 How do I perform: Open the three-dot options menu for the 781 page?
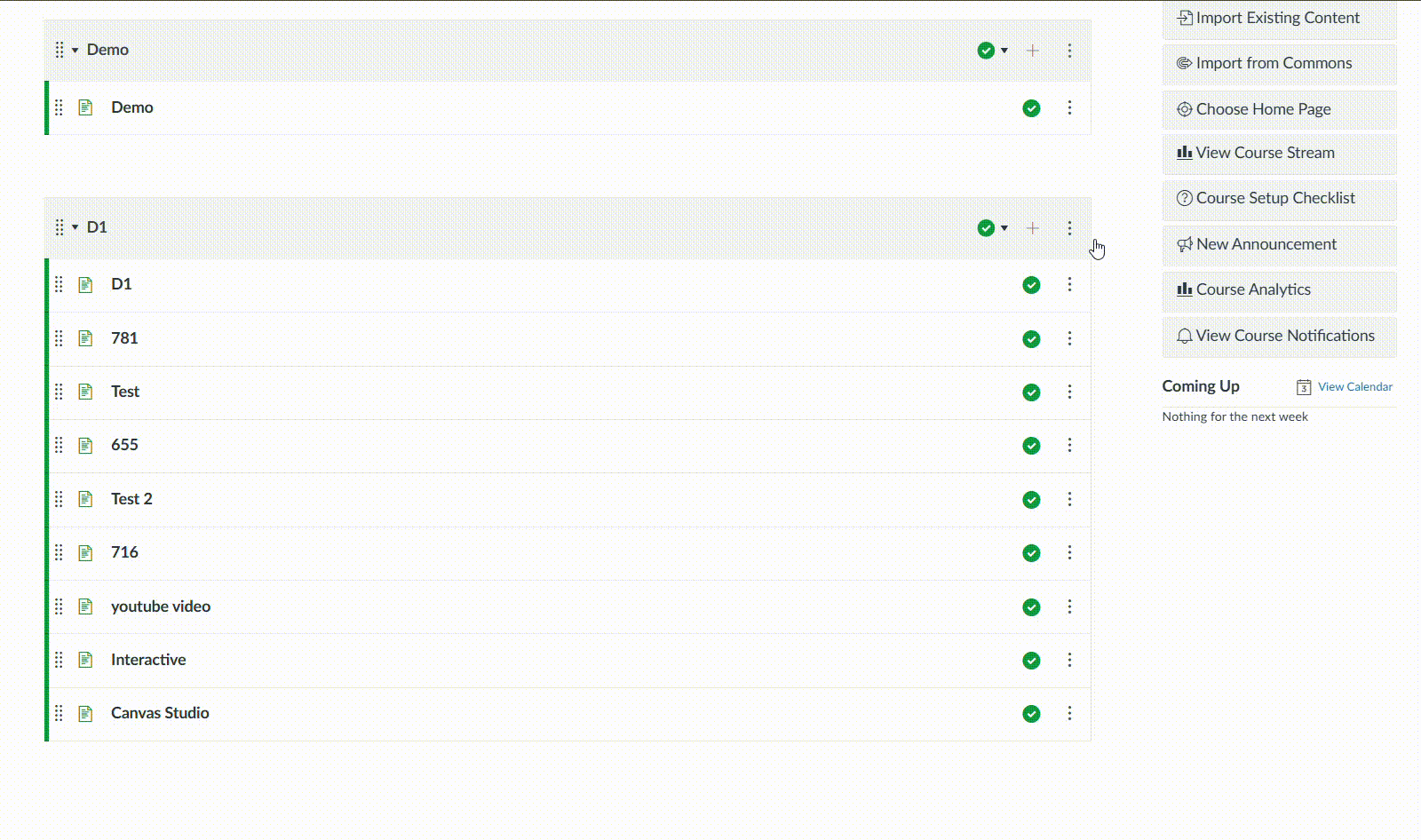coord(1069,338)
